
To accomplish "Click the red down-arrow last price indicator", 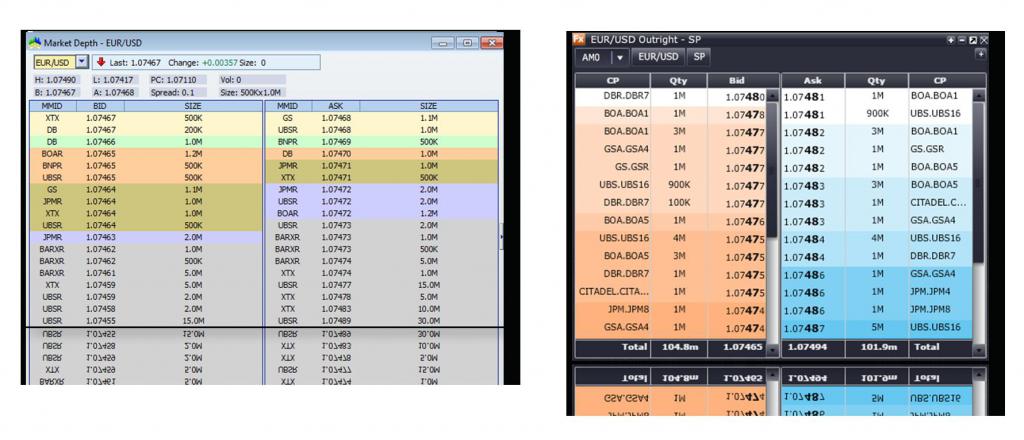I will coord(101,62).
